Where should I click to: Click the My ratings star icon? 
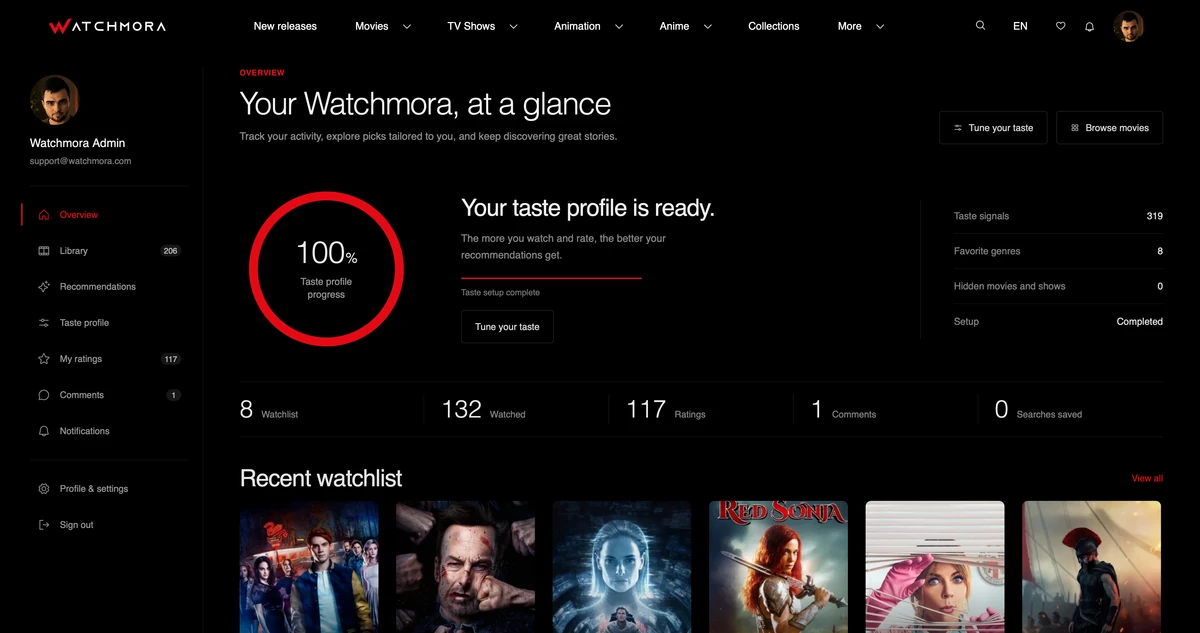44,359
